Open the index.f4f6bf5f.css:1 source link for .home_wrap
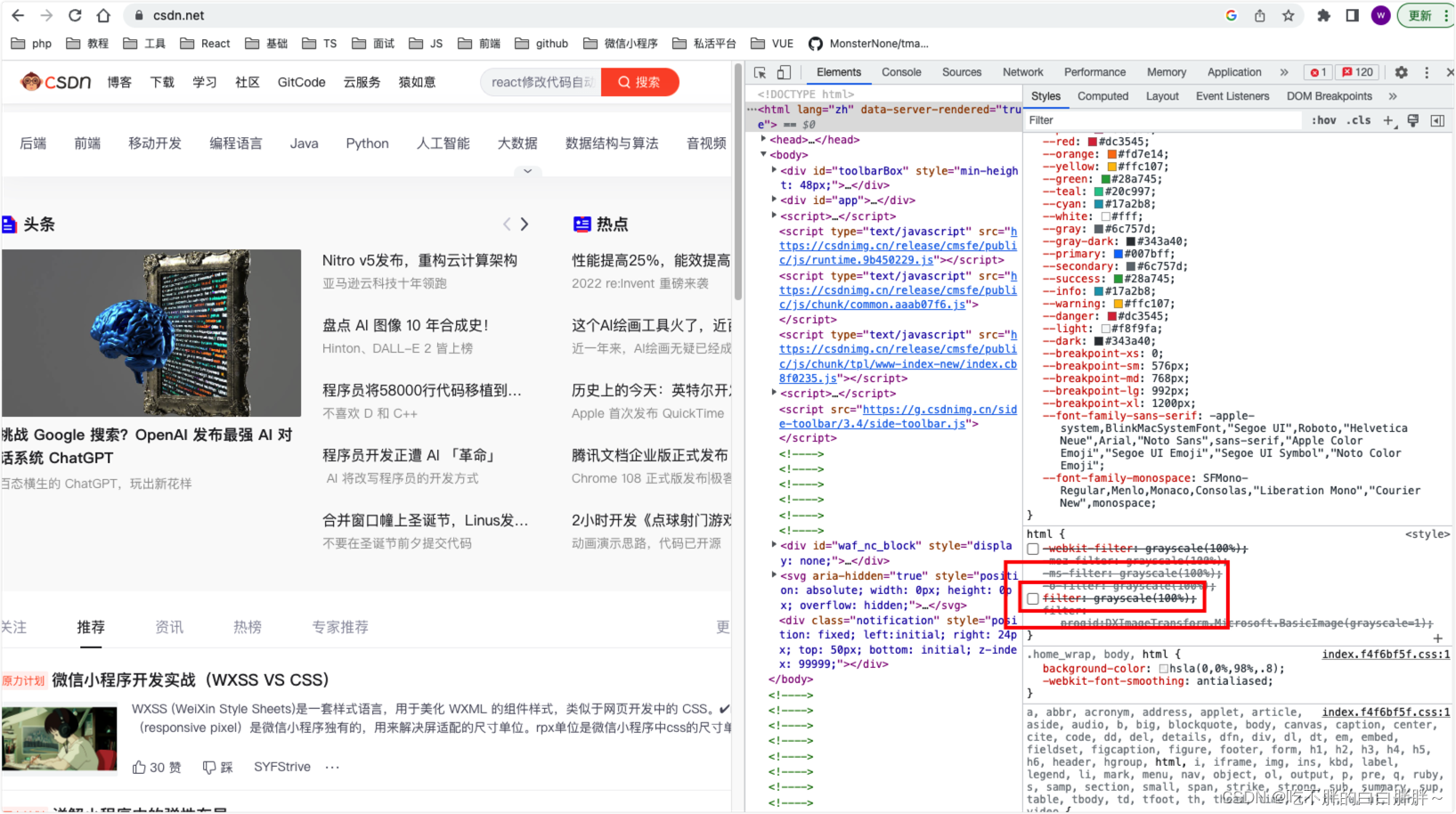Image resolution: width=1456 pixels, height=814 pixels. pyautogui.click(x=1386, y=654)
